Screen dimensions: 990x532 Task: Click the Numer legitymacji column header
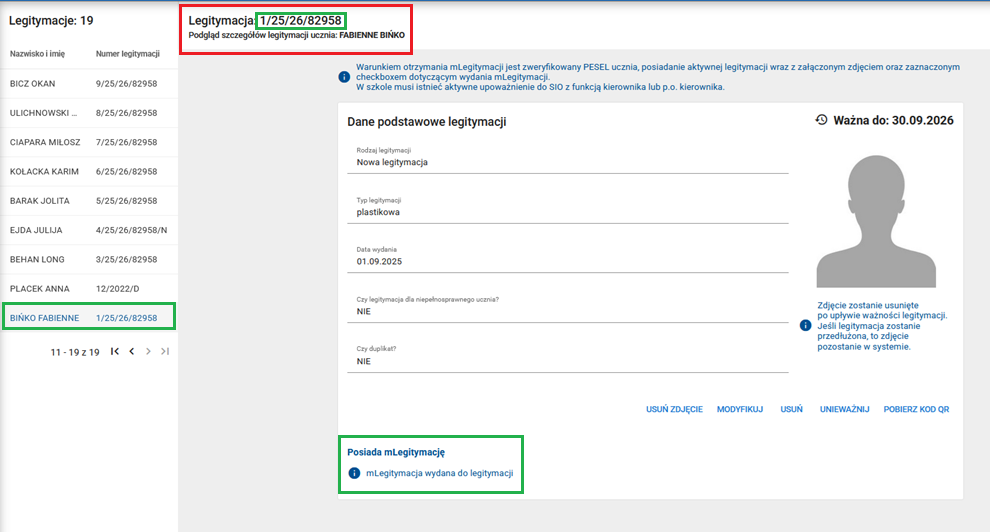tap(128, 53)
